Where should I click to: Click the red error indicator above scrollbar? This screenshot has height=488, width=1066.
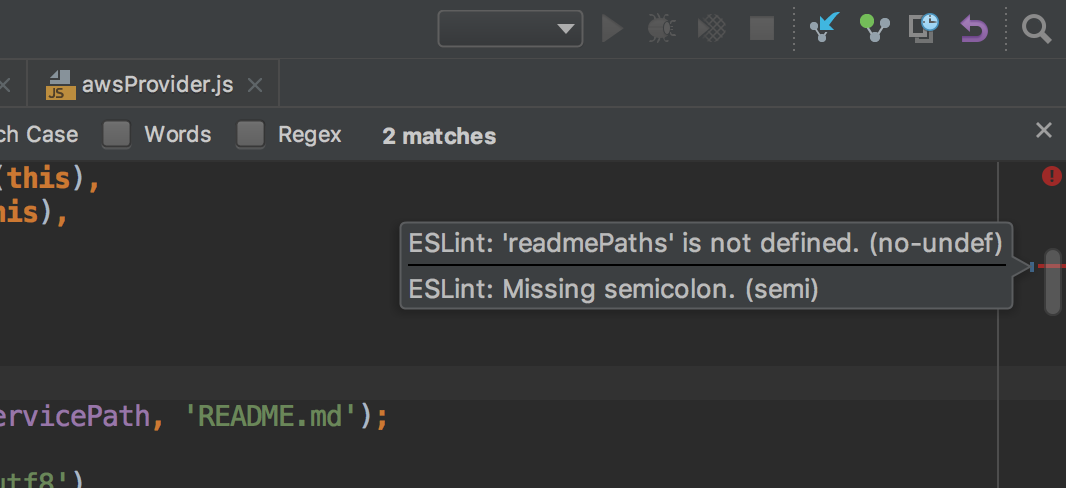point(1051,176)
